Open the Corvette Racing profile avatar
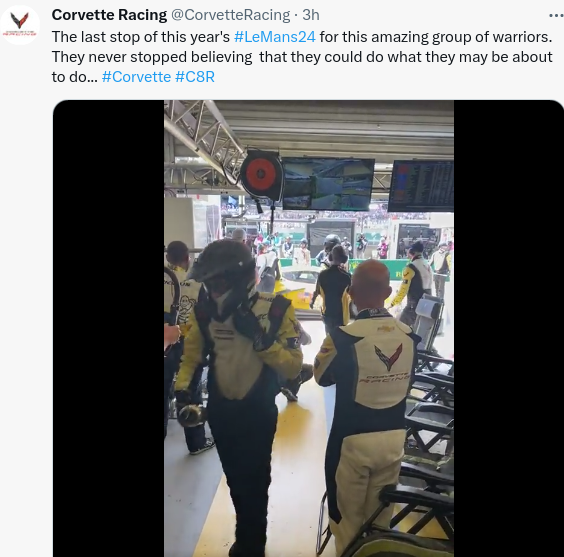 (x=20, y=24)
